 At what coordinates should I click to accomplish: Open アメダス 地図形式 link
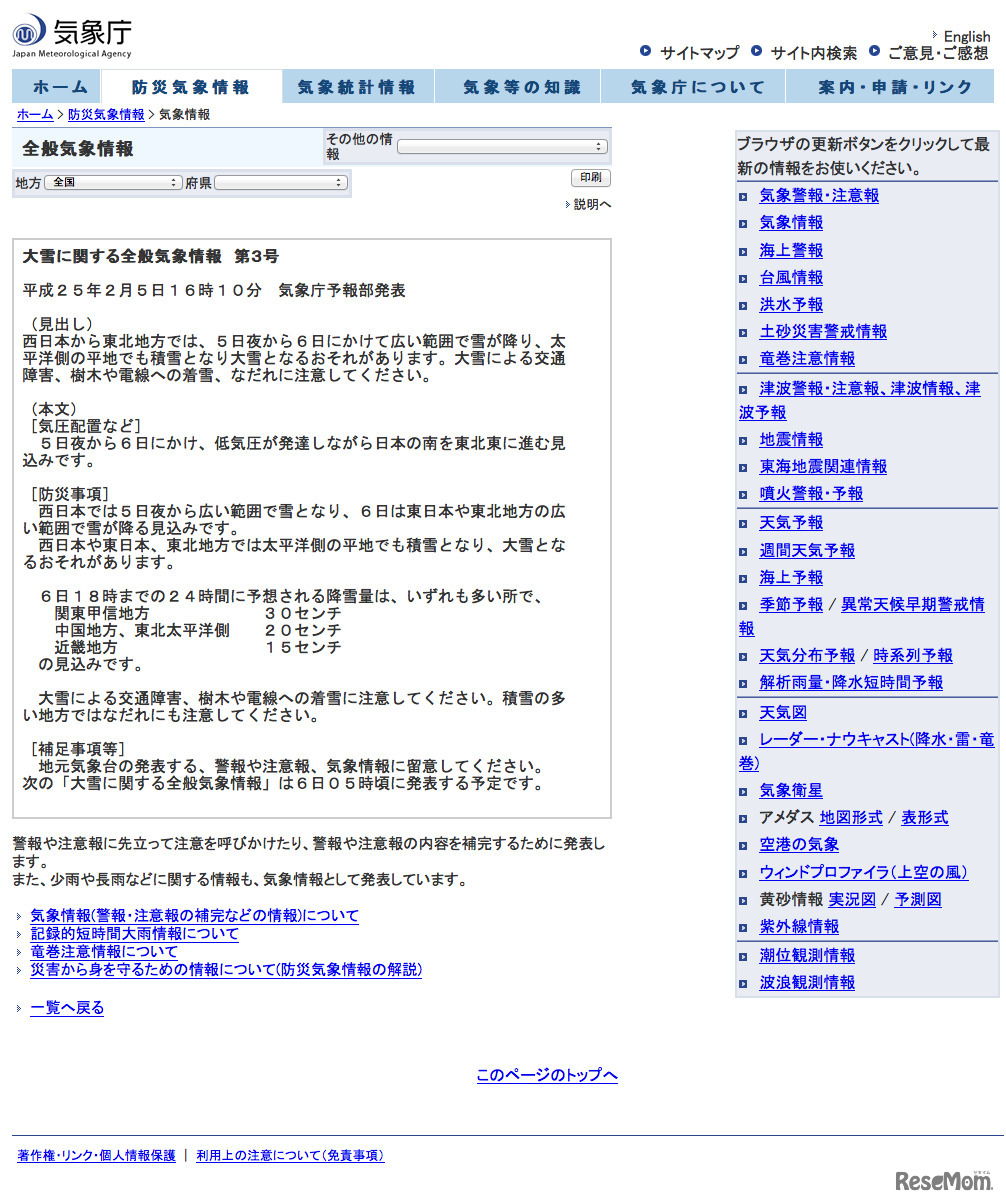(851, 818)
